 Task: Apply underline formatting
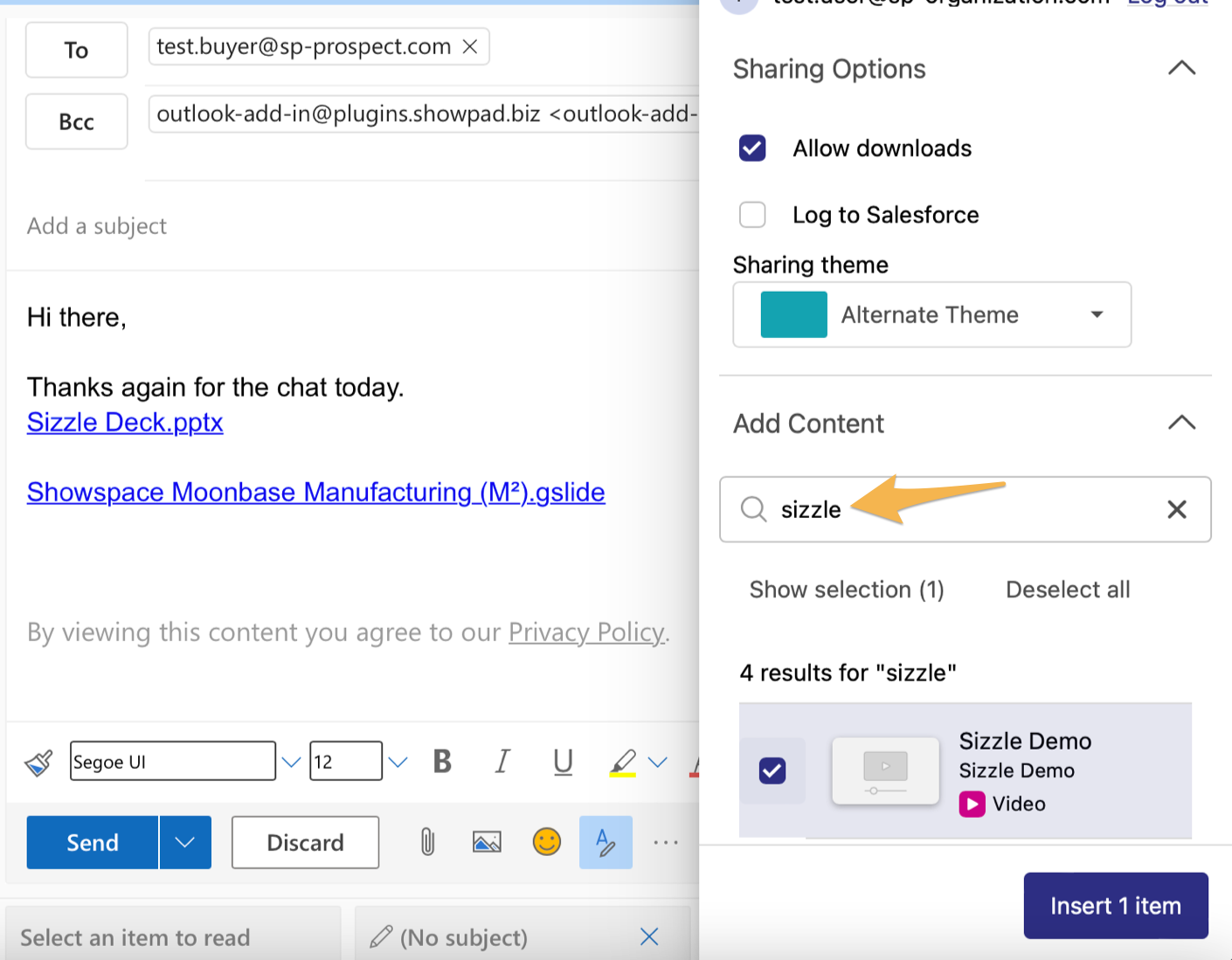click(562, 761)
